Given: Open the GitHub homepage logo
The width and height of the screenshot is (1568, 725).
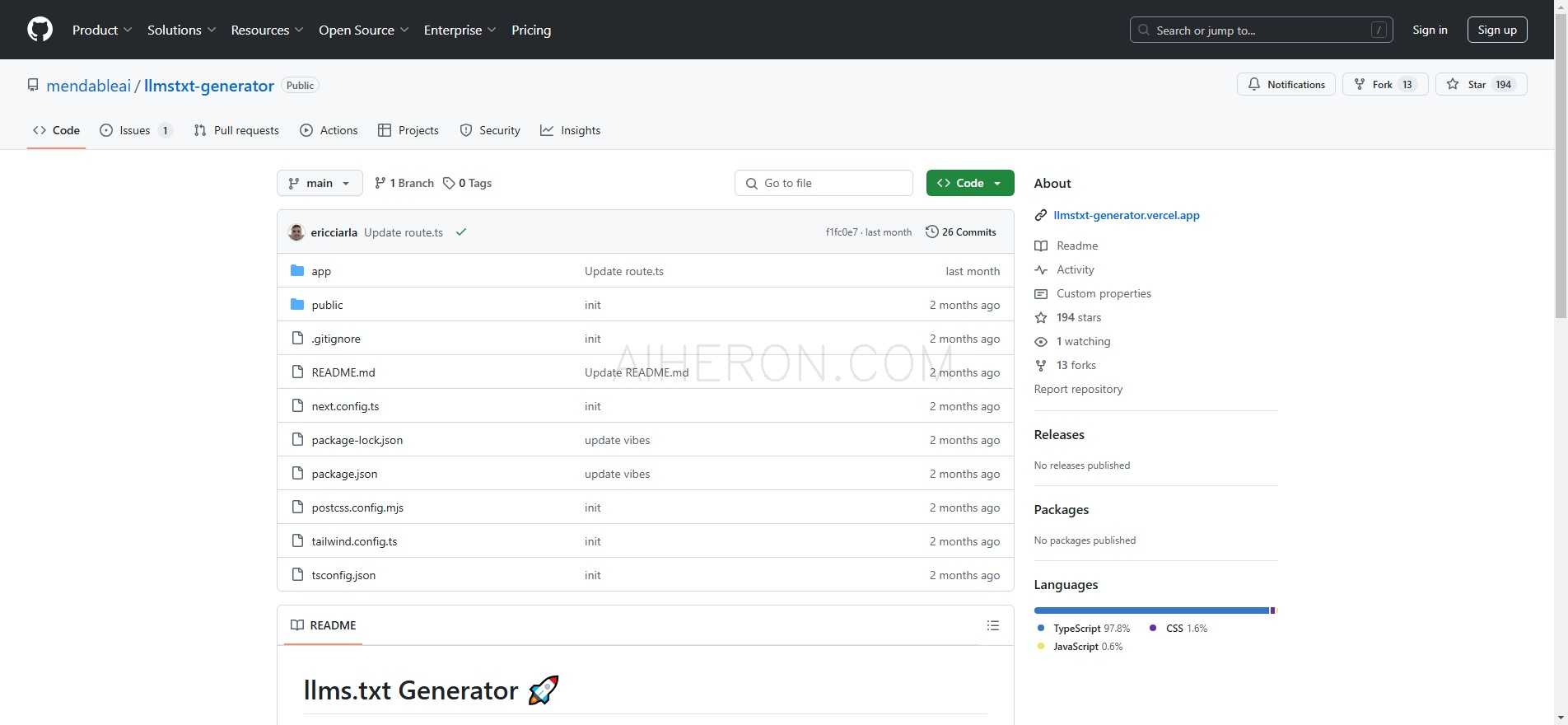Looking at the screenshot, I should click(x=40, y=30).
